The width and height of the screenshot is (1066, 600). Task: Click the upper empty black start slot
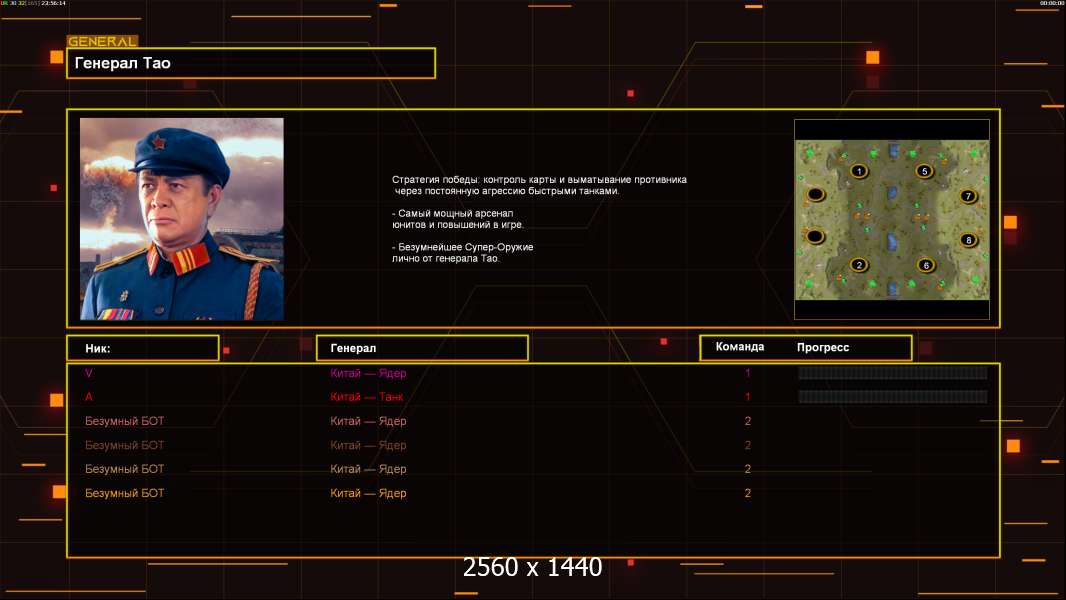click(815, 195)
